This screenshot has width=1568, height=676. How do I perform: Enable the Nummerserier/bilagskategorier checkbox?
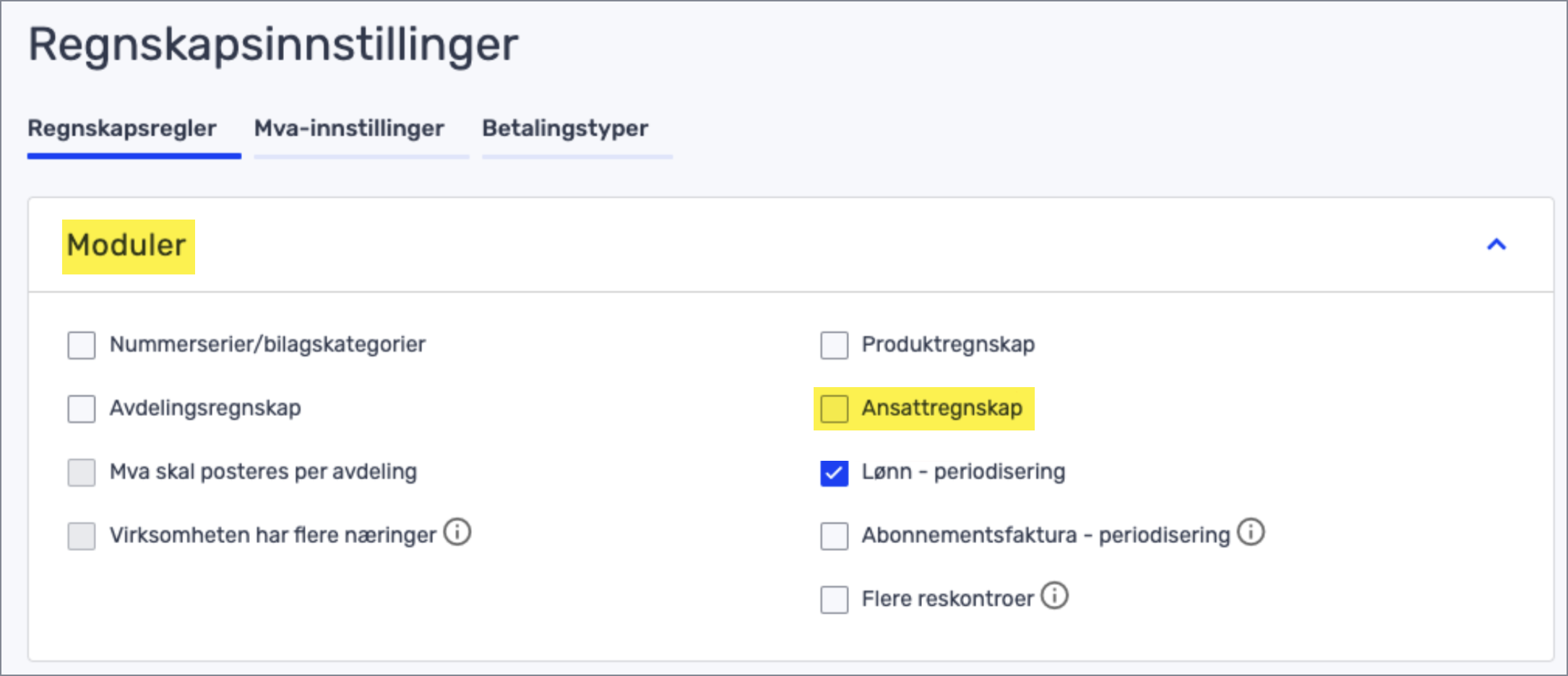[82, 345]
